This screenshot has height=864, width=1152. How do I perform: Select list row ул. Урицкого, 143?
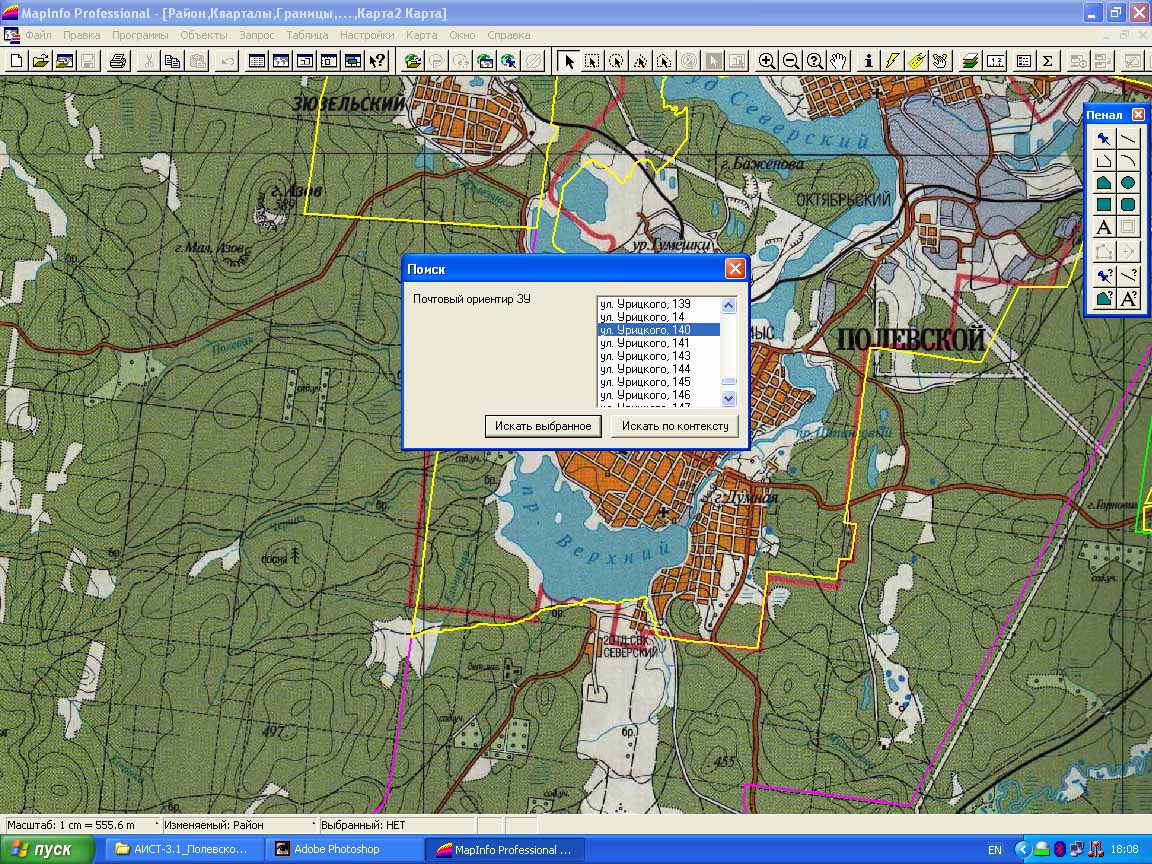point(659,356)
